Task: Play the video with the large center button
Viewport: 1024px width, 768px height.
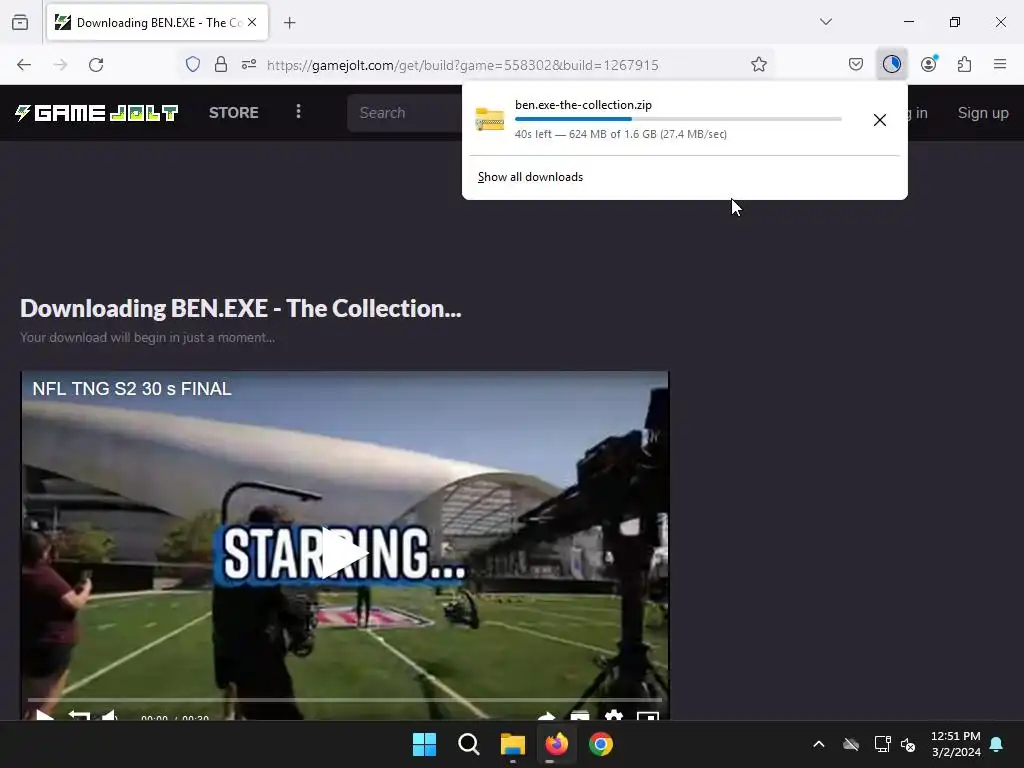Action: click(x=344, y=554)
